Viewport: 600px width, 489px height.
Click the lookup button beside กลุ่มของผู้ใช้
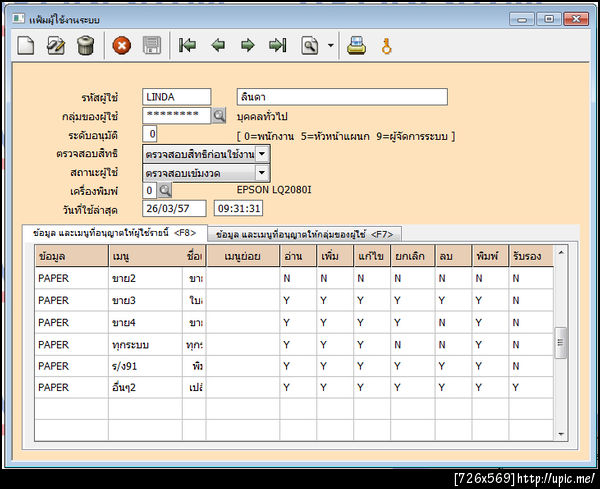219,116
